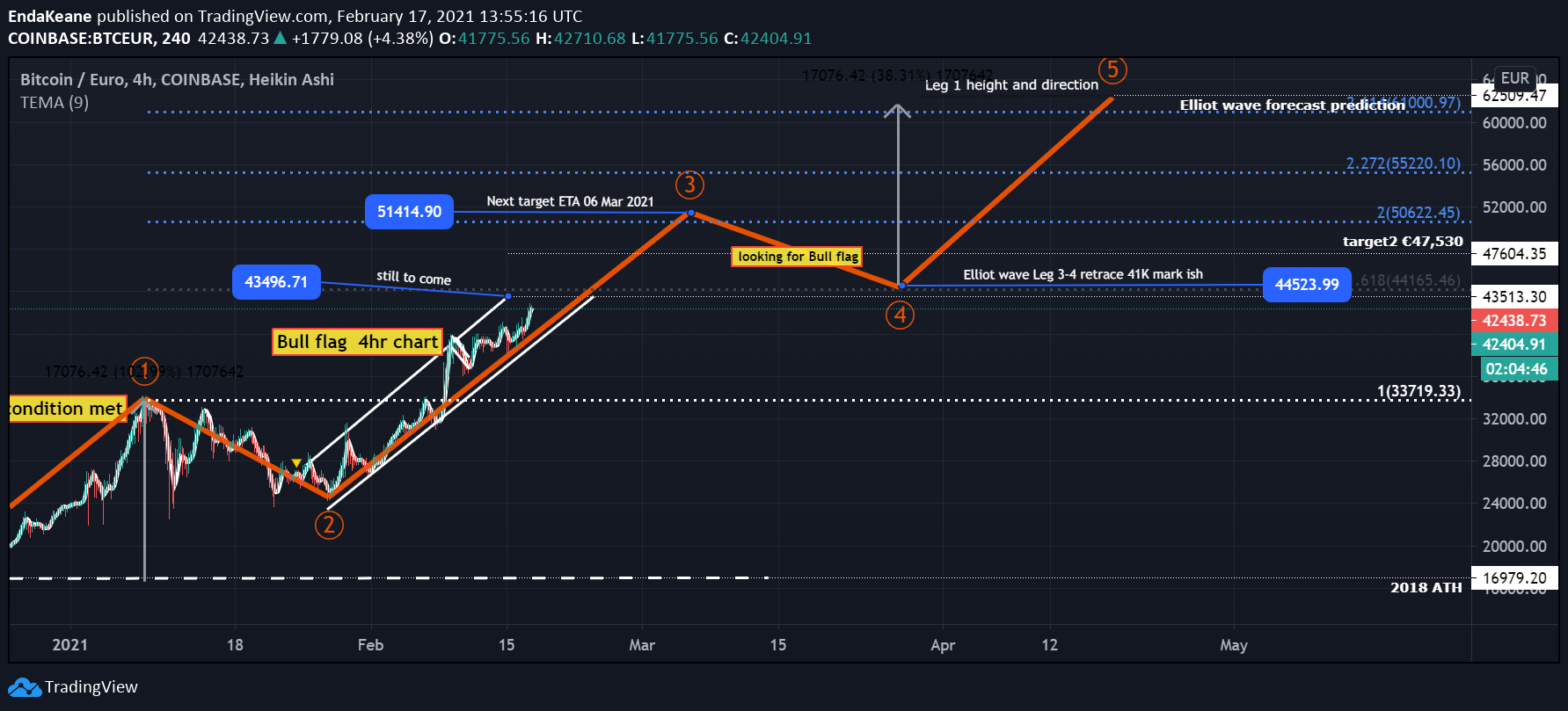Image resolution: width=1568 pixels, height=711 pixels.
Task: Click 'Elliot wave Leg 3-4 retrace' note
Action: [x=1083, y=274]
